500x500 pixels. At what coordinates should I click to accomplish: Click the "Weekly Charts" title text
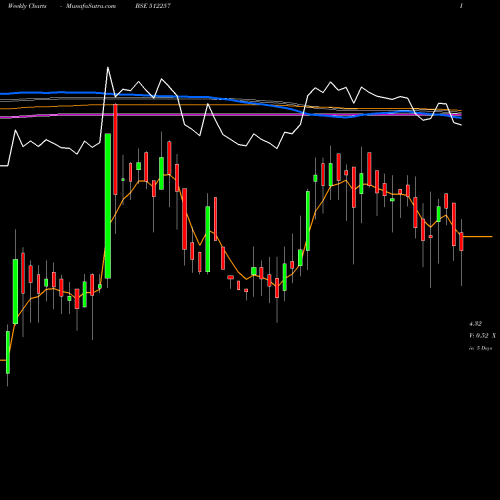[27, 6]
